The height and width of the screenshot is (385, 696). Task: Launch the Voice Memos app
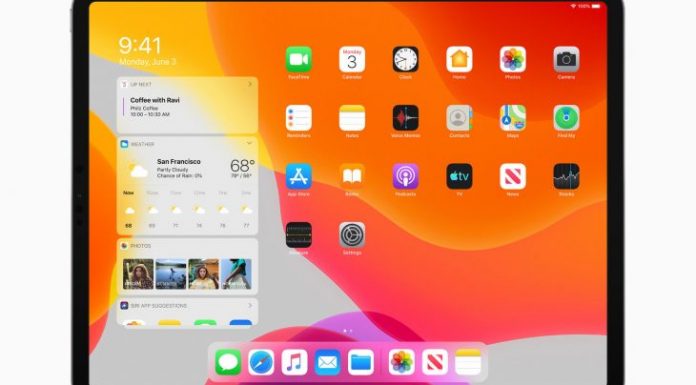405,118
